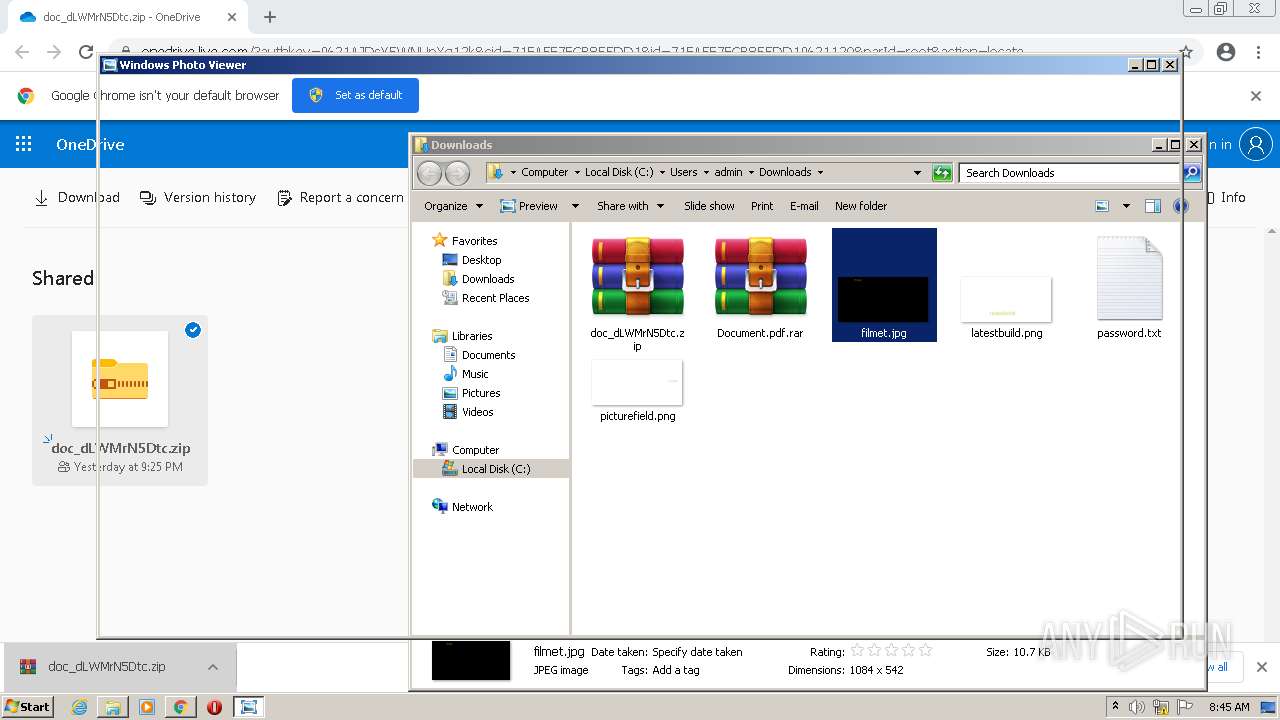Open Documents library
This screenshot has height=720, width=1280.
click(x=488, y=355)
